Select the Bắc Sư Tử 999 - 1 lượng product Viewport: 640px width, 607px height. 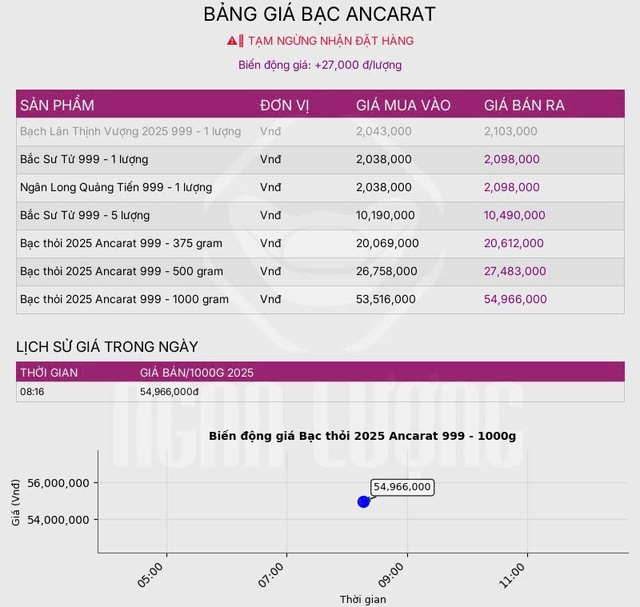click(x=85, y=159)
